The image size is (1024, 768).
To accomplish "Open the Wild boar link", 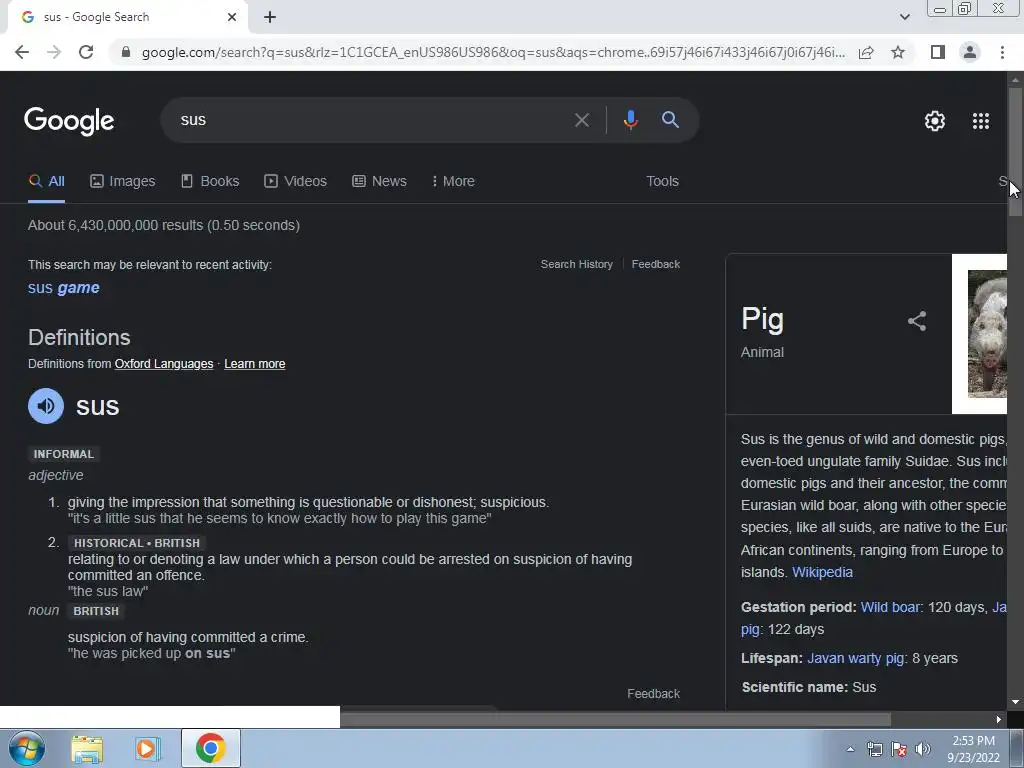I will (890, 607).
